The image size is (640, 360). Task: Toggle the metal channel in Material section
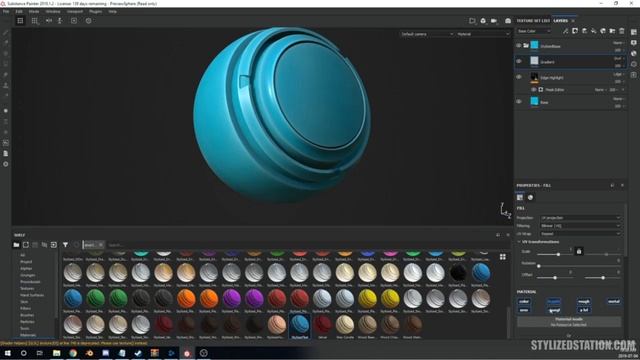614,302
